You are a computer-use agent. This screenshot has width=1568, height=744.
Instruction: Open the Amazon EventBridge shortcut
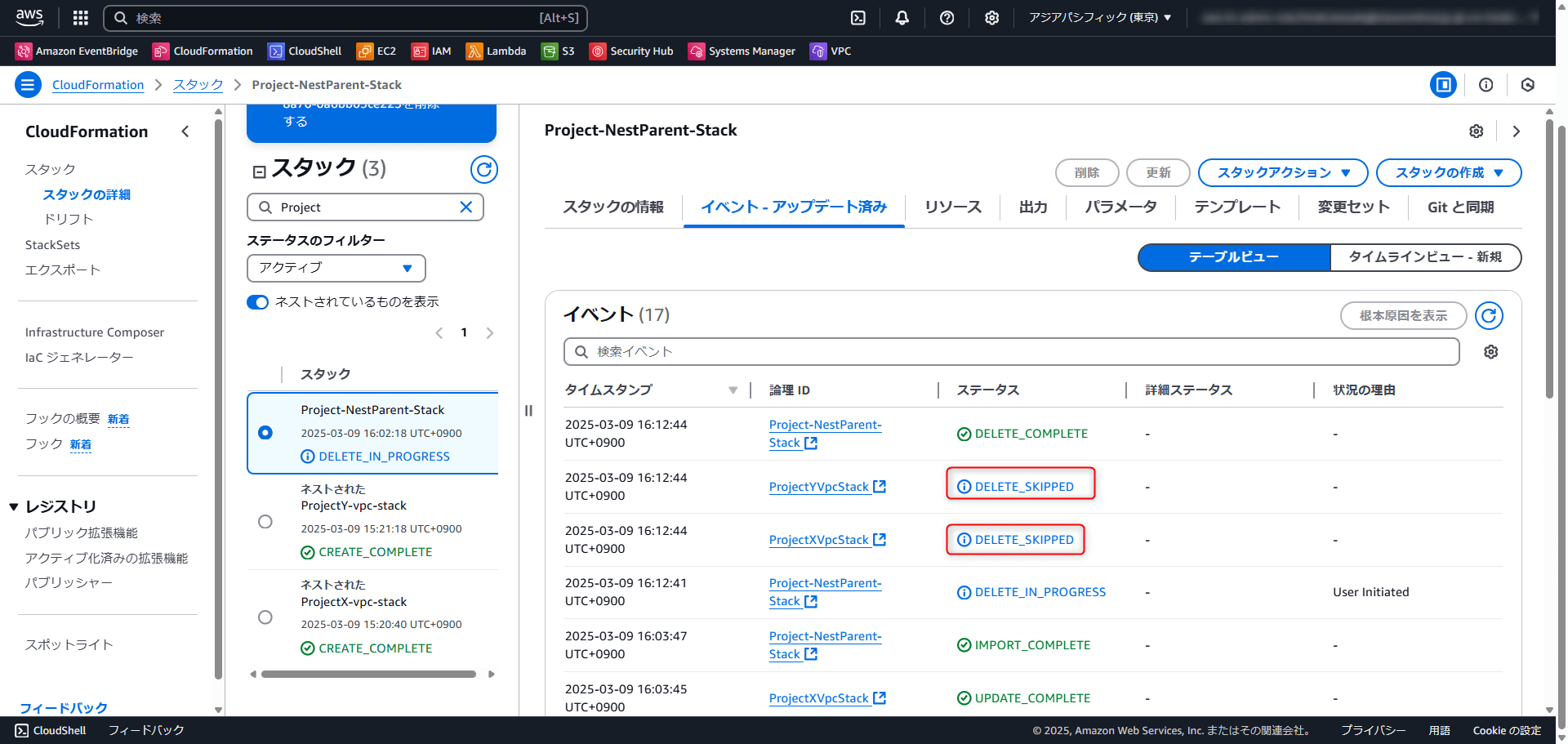[x=77, y=51]
